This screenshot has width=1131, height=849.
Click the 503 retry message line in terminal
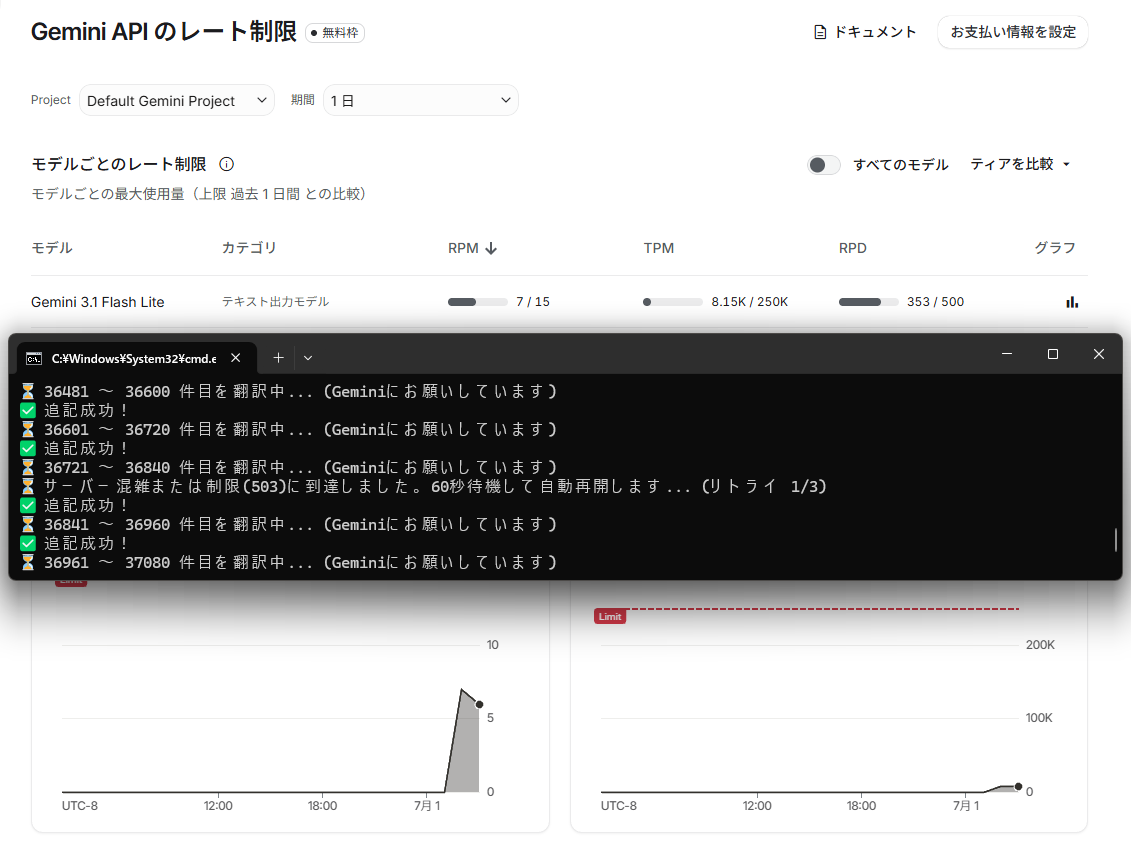coord(424,487)
